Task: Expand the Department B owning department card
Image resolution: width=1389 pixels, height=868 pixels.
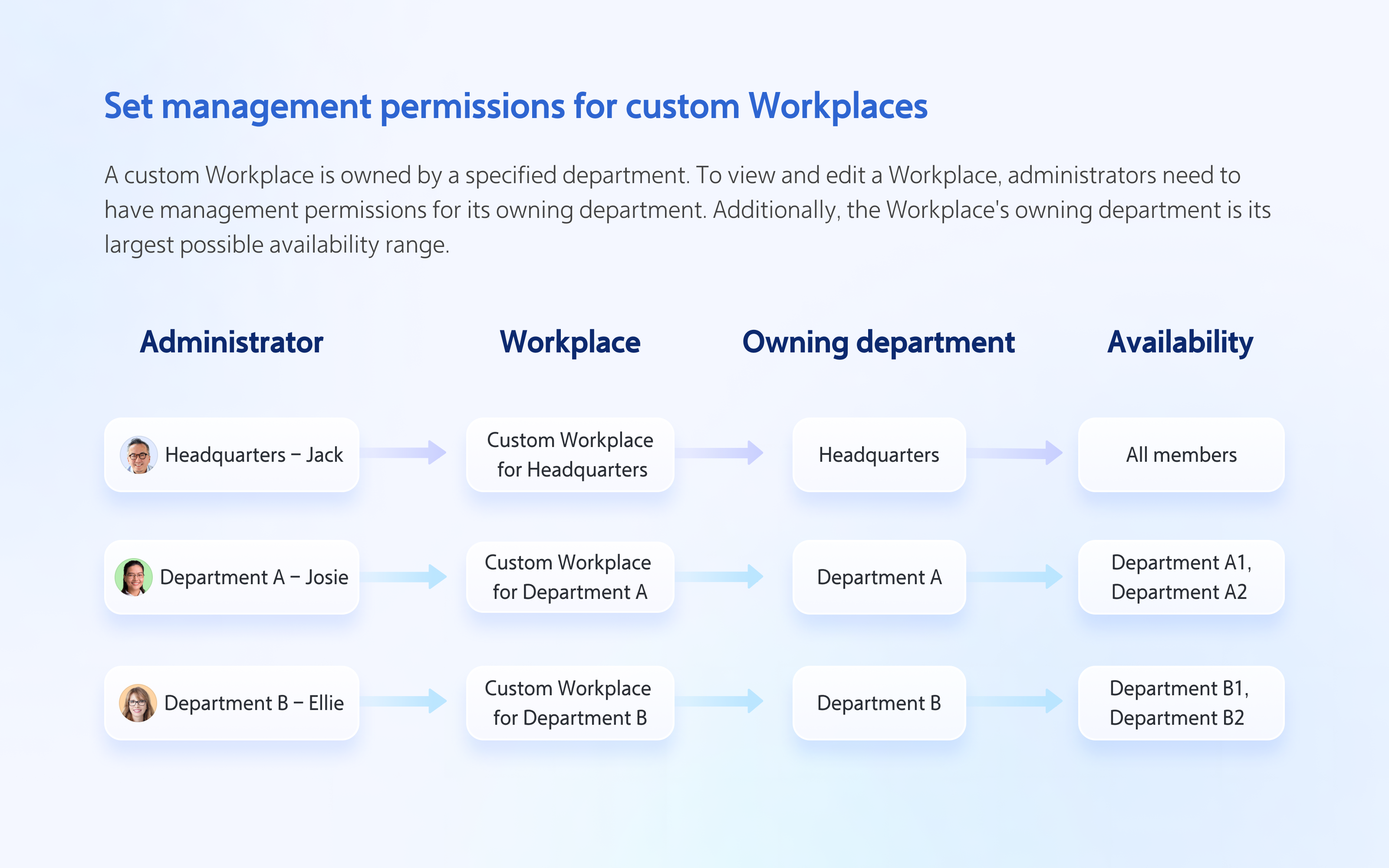Action: tap(879, 703)
